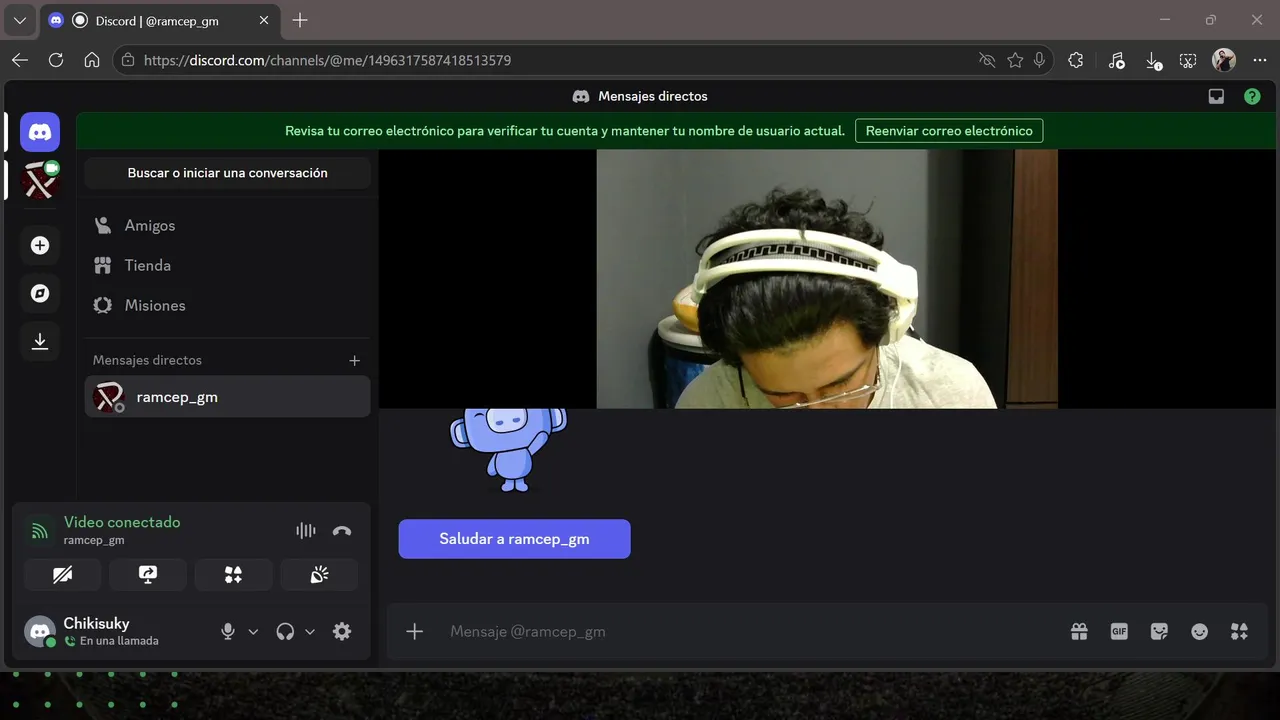Open new browser tab
The image size is (1280, 720).
click(300, 20)
